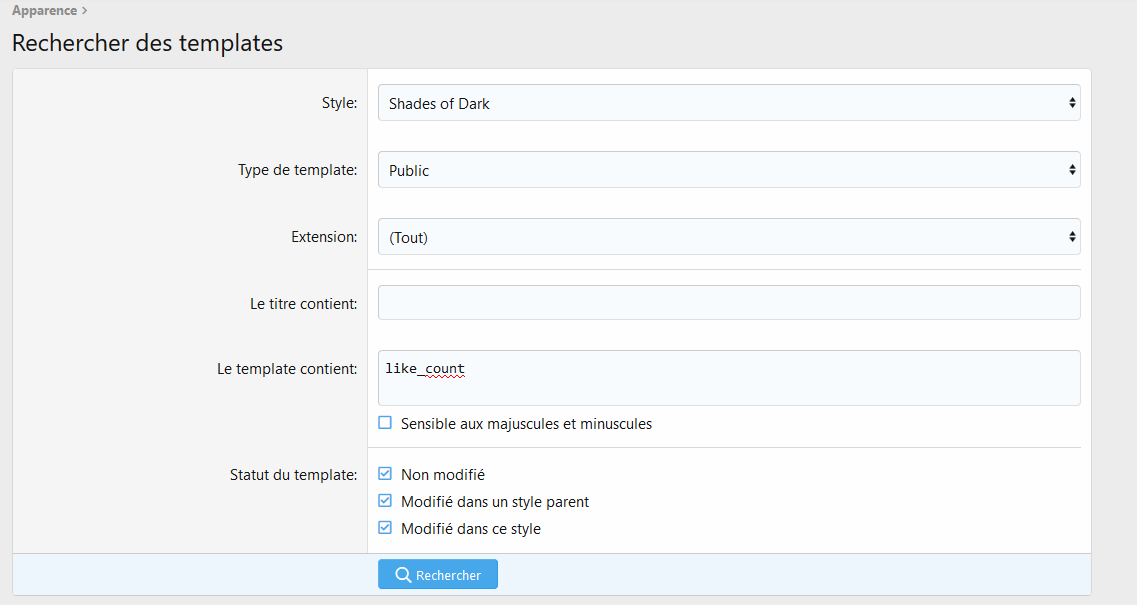Click the chevron after Apparence breadcrumb

[x=85, y=11]
